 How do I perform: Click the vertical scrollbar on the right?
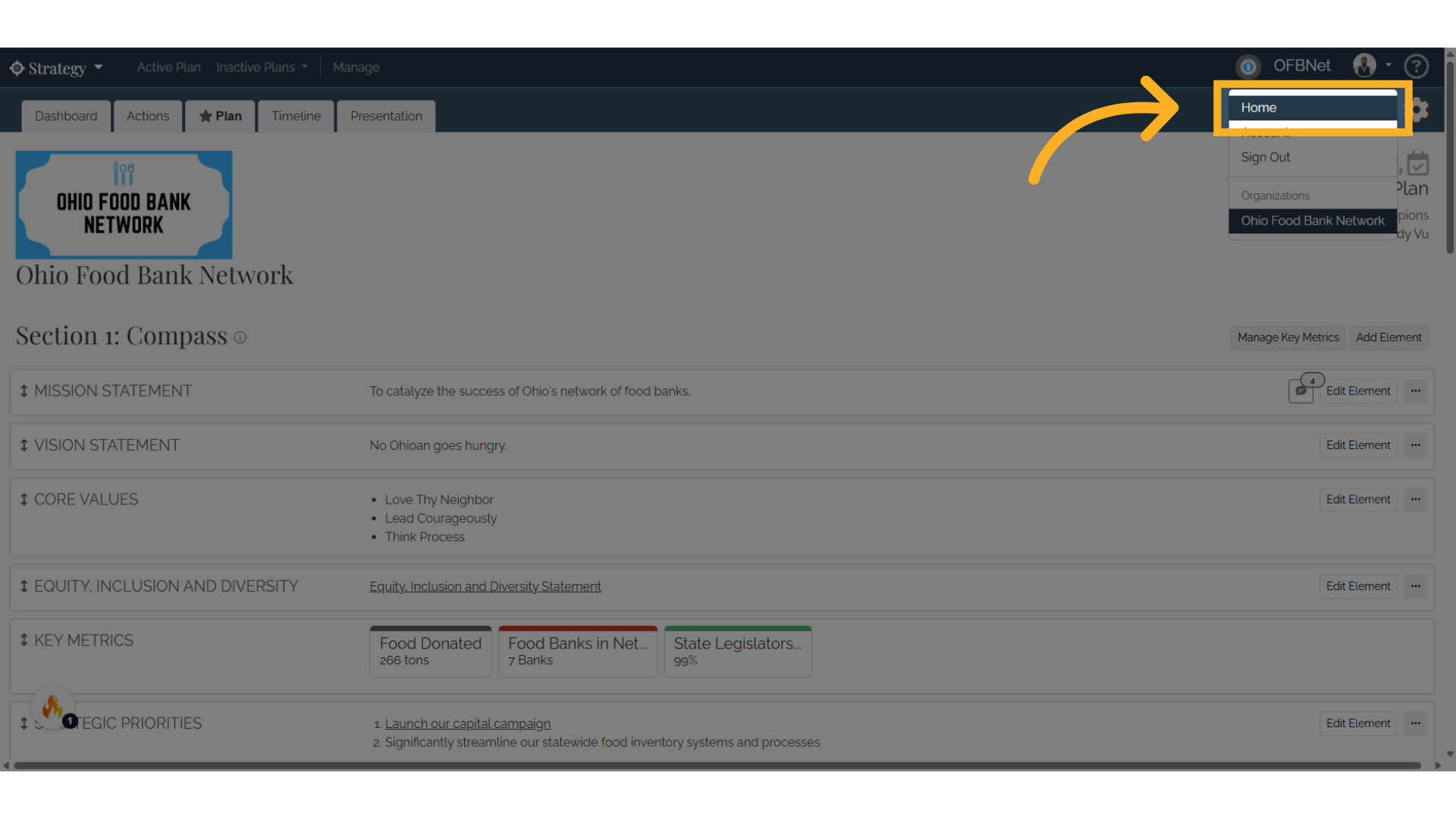(1450, 158)
